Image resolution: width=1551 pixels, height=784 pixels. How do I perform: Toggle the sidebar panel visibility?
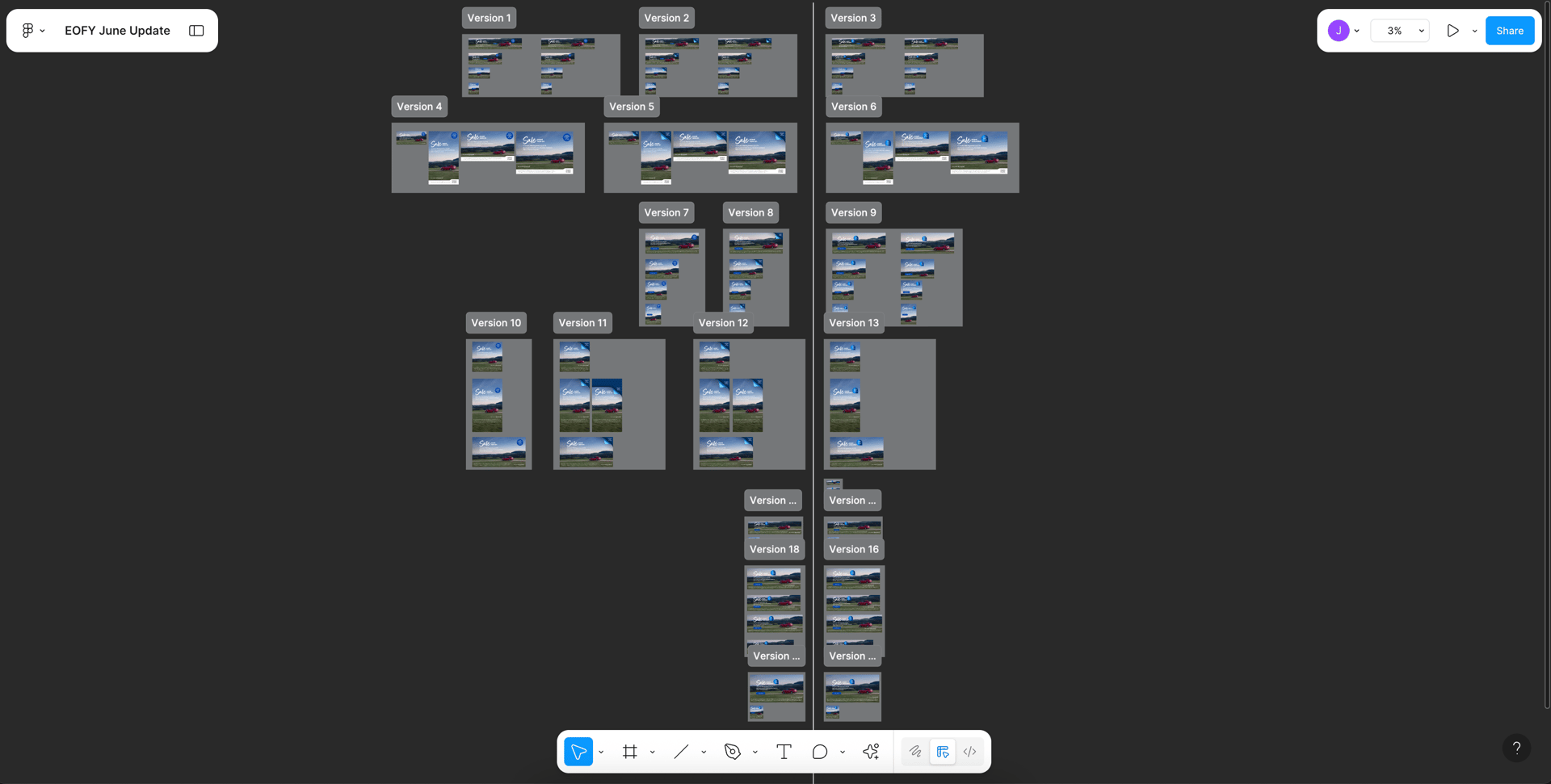click(x=196, y=31)
